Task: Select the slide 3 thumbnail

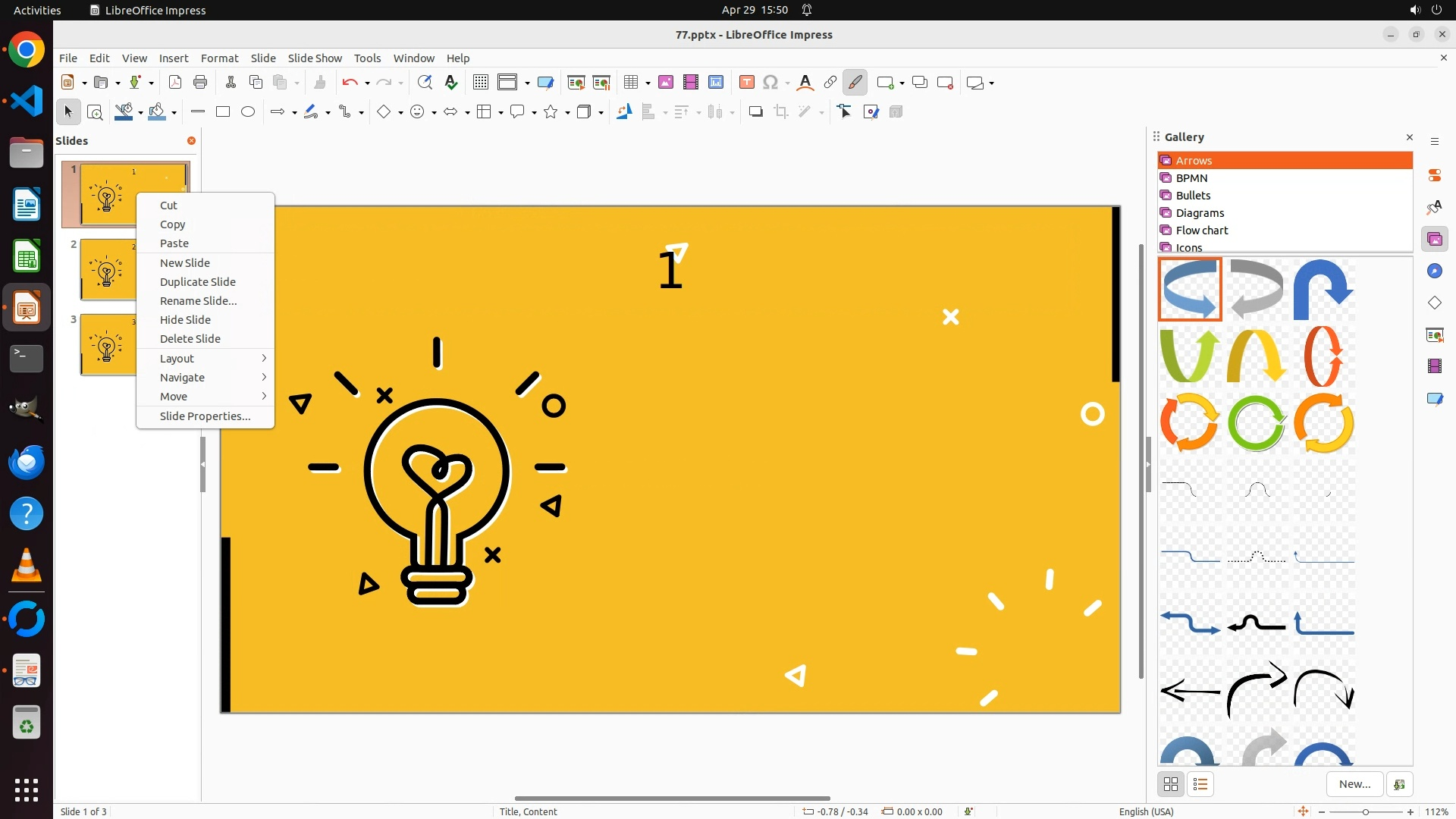Action: pos(108,345)
